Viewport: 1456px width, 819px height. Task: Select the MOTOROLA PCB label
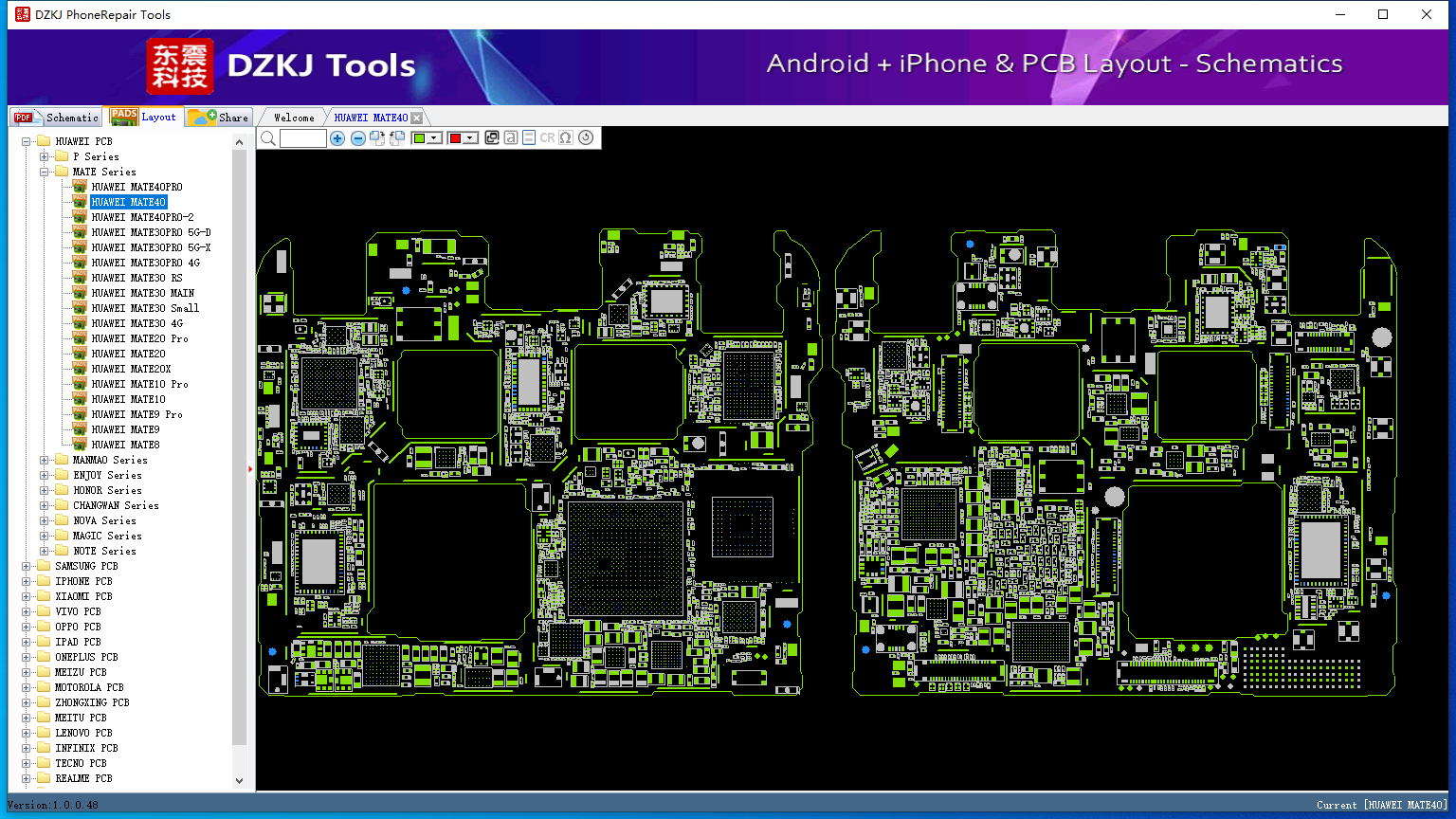(x=89, y=687)
